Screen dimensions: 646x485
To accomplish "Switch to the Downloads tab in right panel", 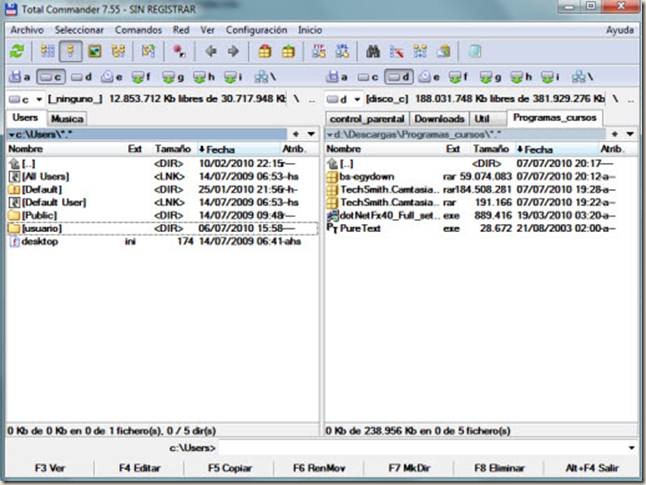I will pyautogui.click(x=439, y=119).
